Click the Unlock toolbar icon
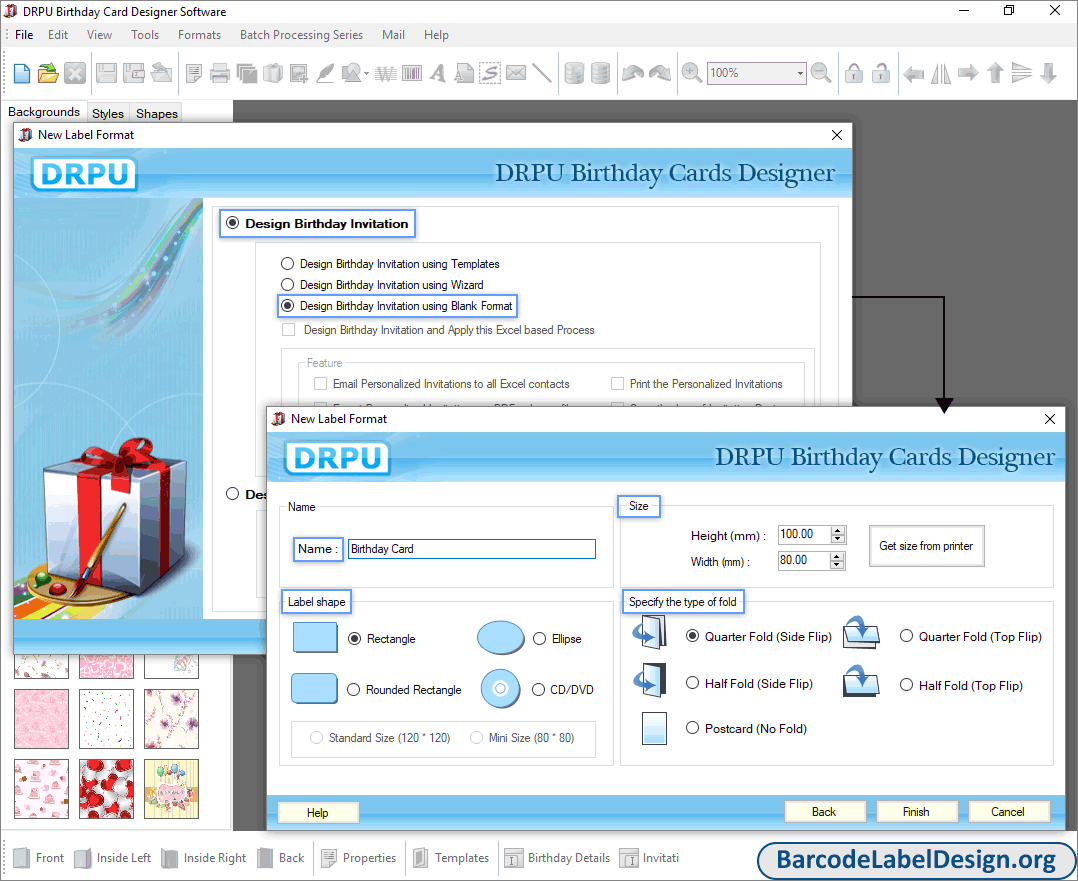Screen dimensions: 1078x881 pyautogui.click(x=881, y=73)
